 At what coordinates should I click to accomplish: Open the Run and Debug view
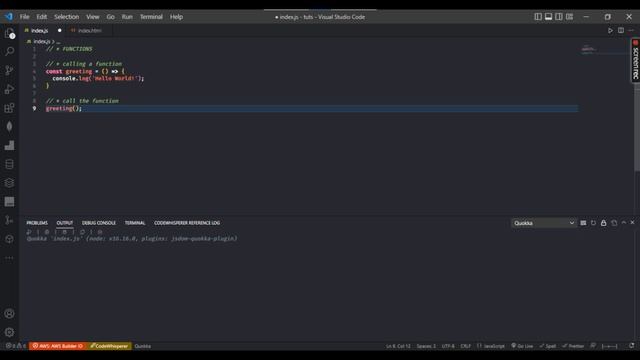pyautogui.click(x=9, y=89)
